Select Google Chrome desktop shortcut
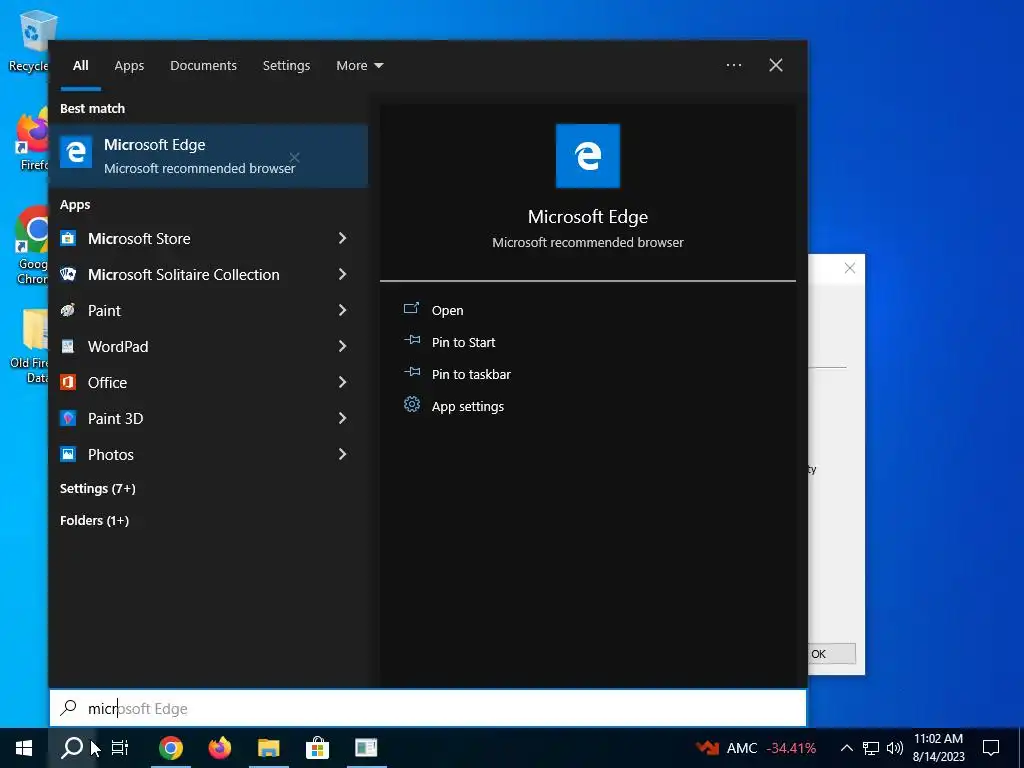This screenshot has height=768, width=1024. point(31,245)
